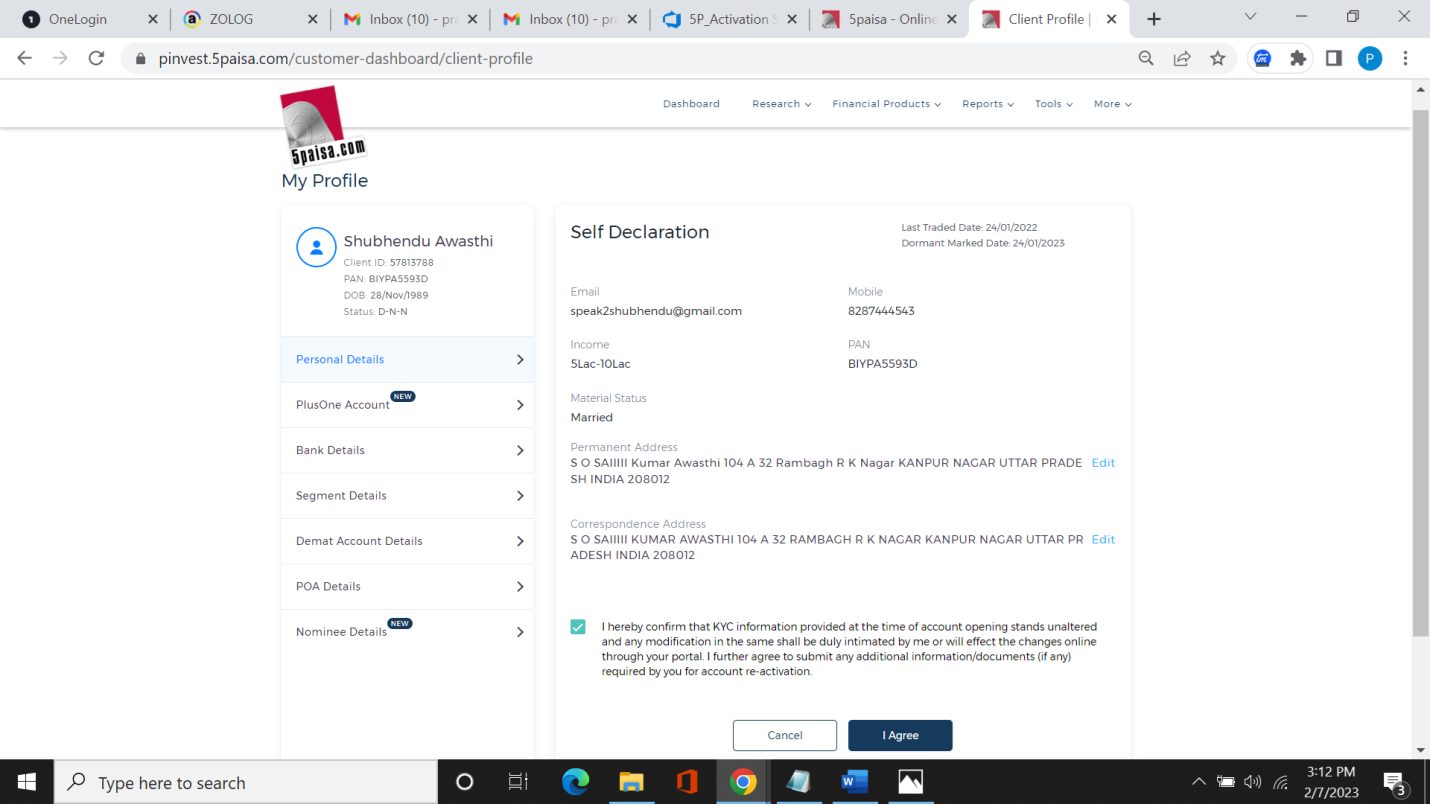Edit the Permanent Address
Viewport: 1430px width, 804px height.
pyautogui.click(x=1103, y=463)
